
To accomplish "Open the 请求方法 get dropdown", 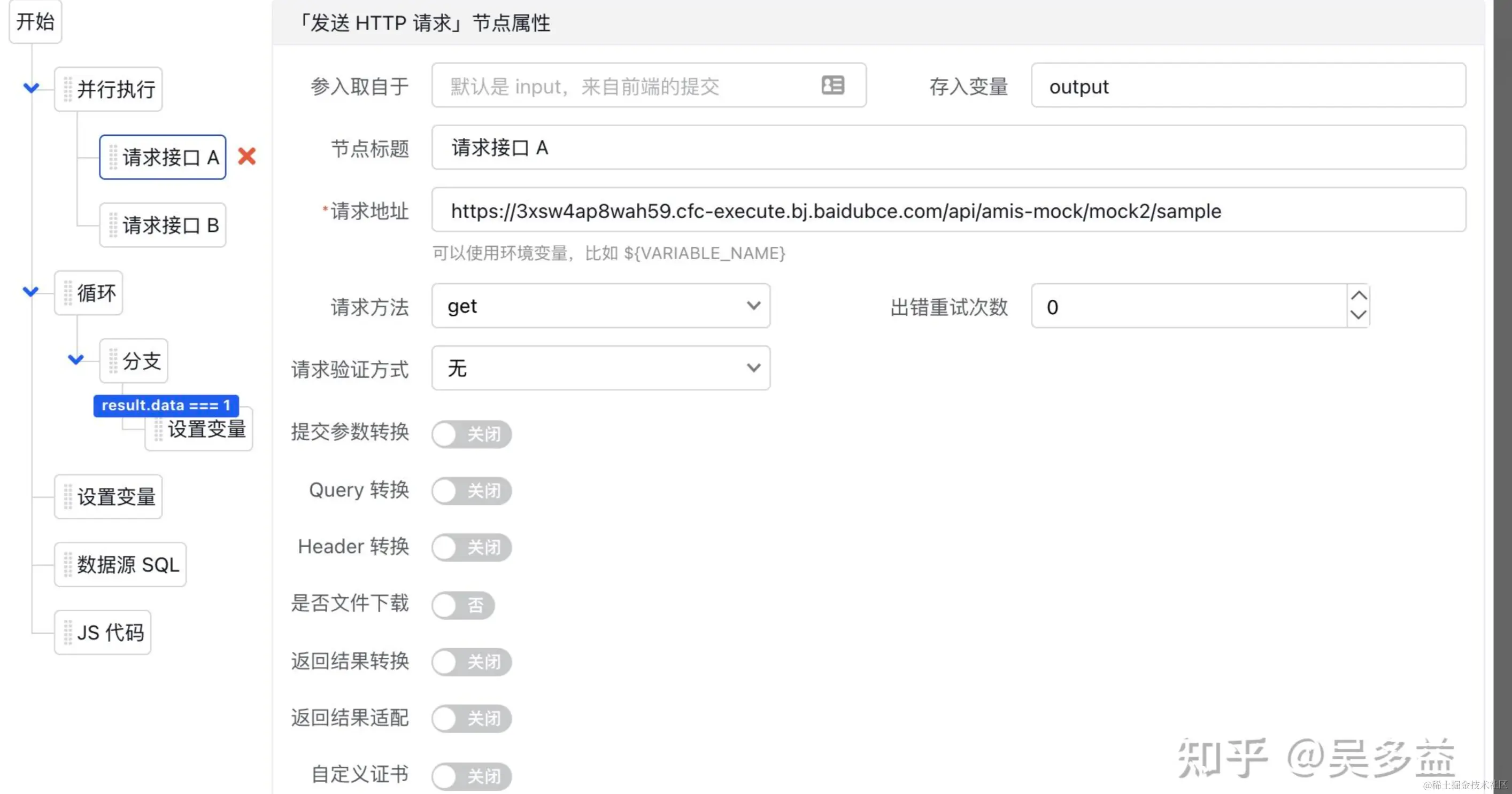I will [x=600, y=306].
